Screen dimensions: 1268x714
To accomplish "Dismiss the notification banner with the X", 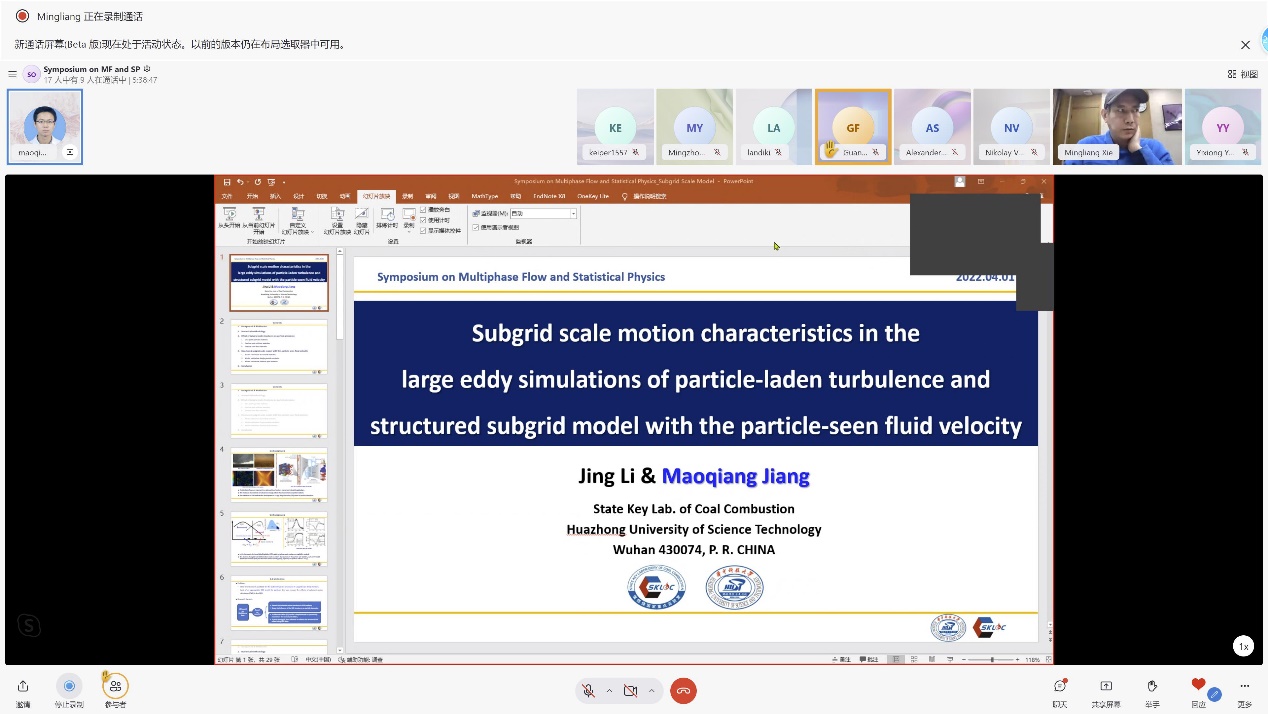I will (x=1245, y=45).
